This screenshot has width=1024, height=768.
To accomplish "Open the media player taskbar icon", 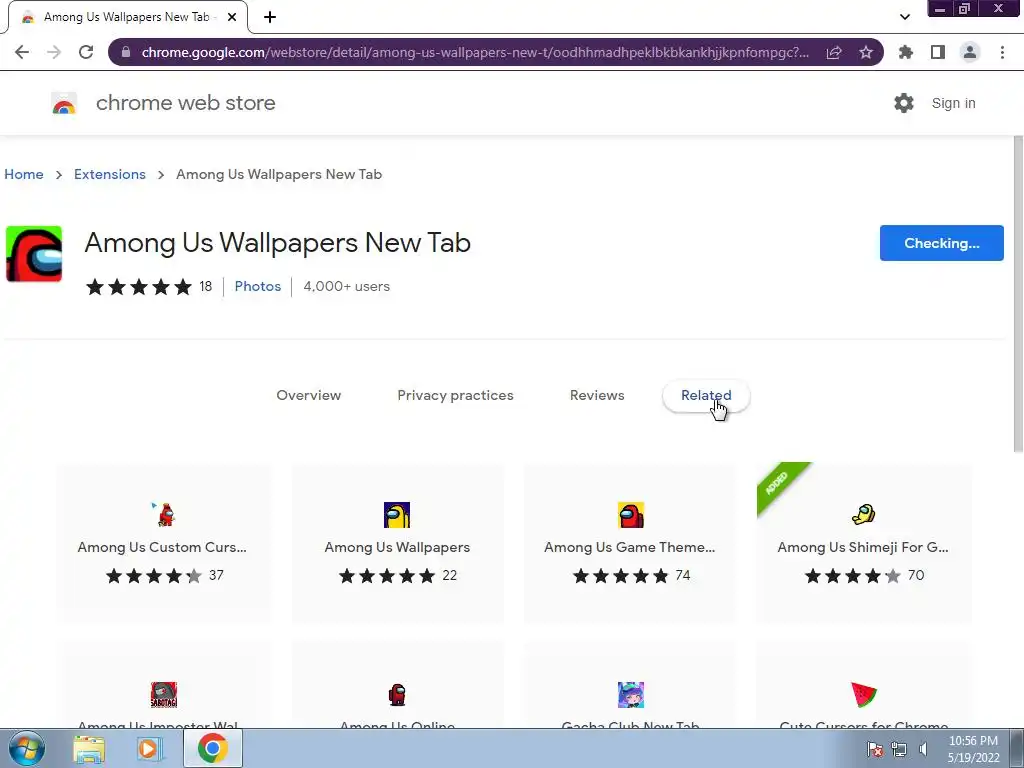I will pyautogui.click(x=150, y=749).
